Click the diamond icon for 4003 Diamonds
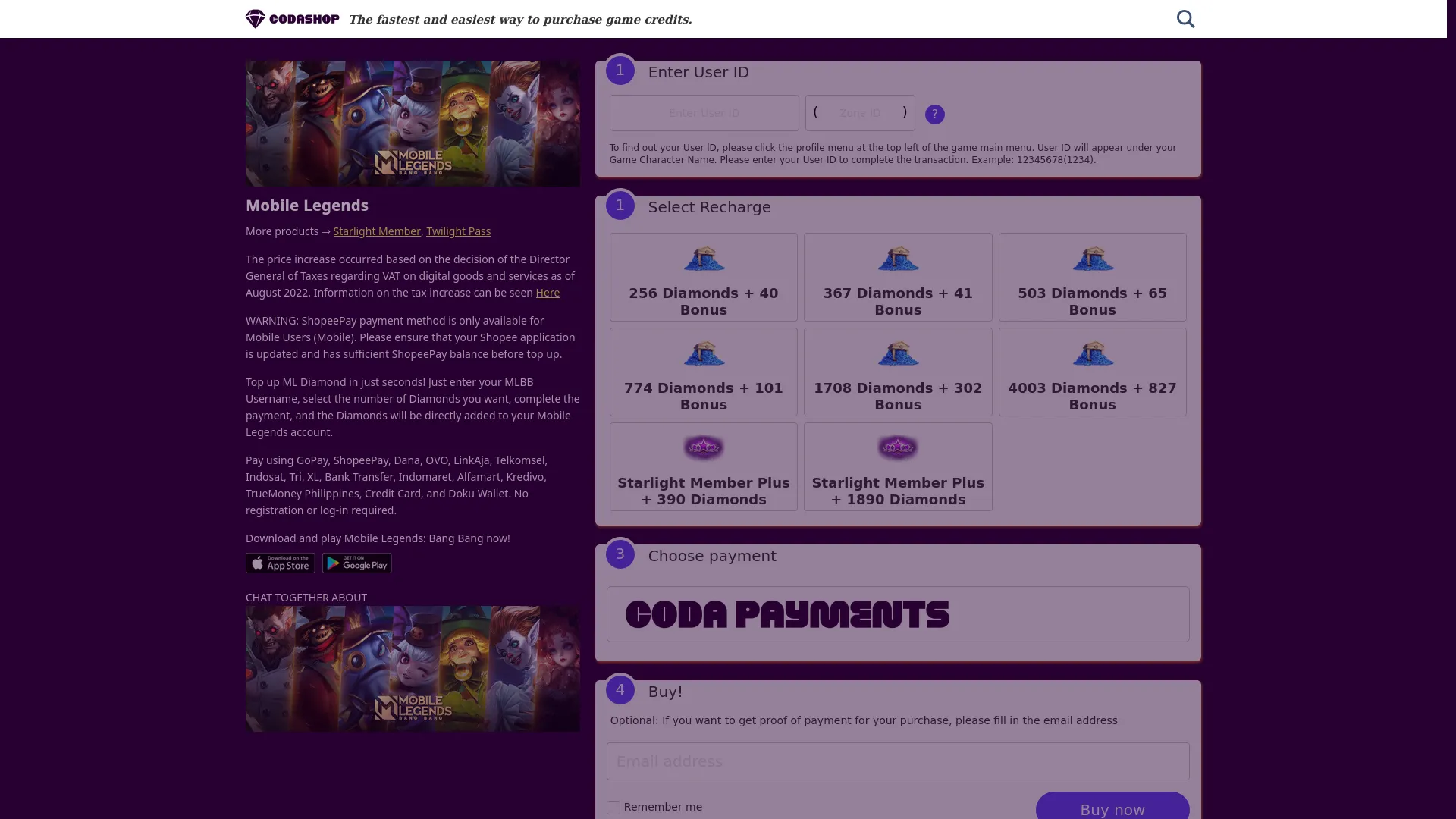Screen dimensions: 1456x819 [1093, 353]
